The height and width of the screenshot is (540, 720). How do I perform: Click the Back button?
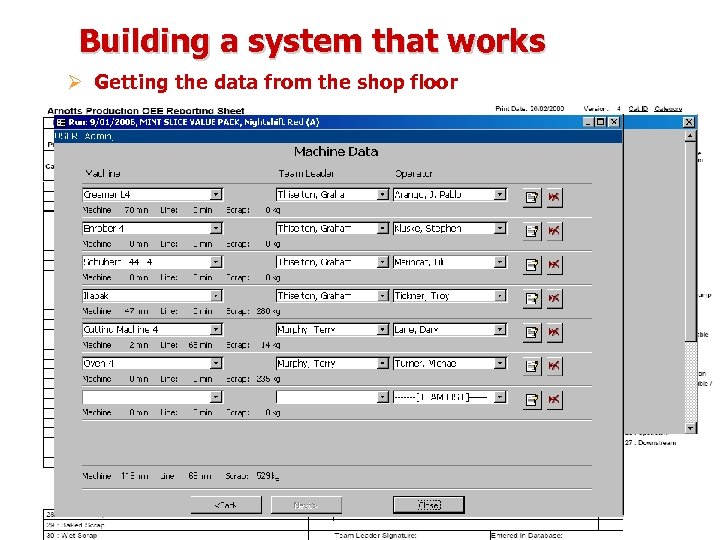coord(226,505)
